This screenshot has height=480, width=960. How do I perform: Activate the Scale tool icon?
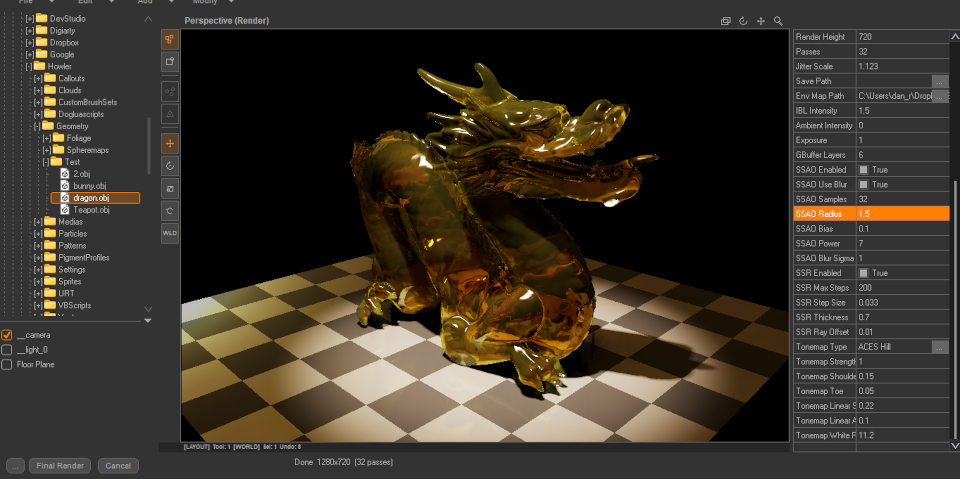click(170, 189)
